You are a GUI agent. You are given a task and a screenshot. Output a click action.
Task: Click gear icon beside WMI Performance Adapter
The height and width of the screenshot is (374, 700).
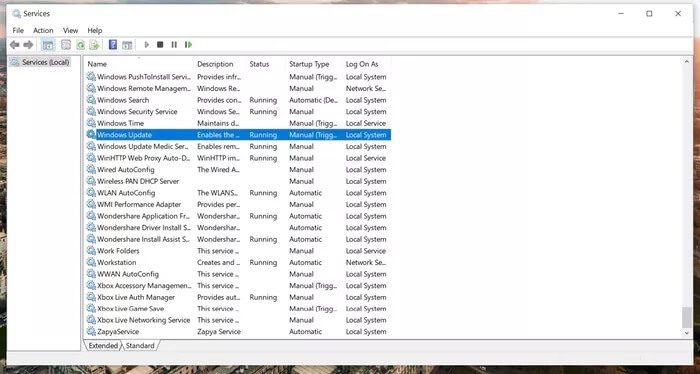tap(91, 204)
